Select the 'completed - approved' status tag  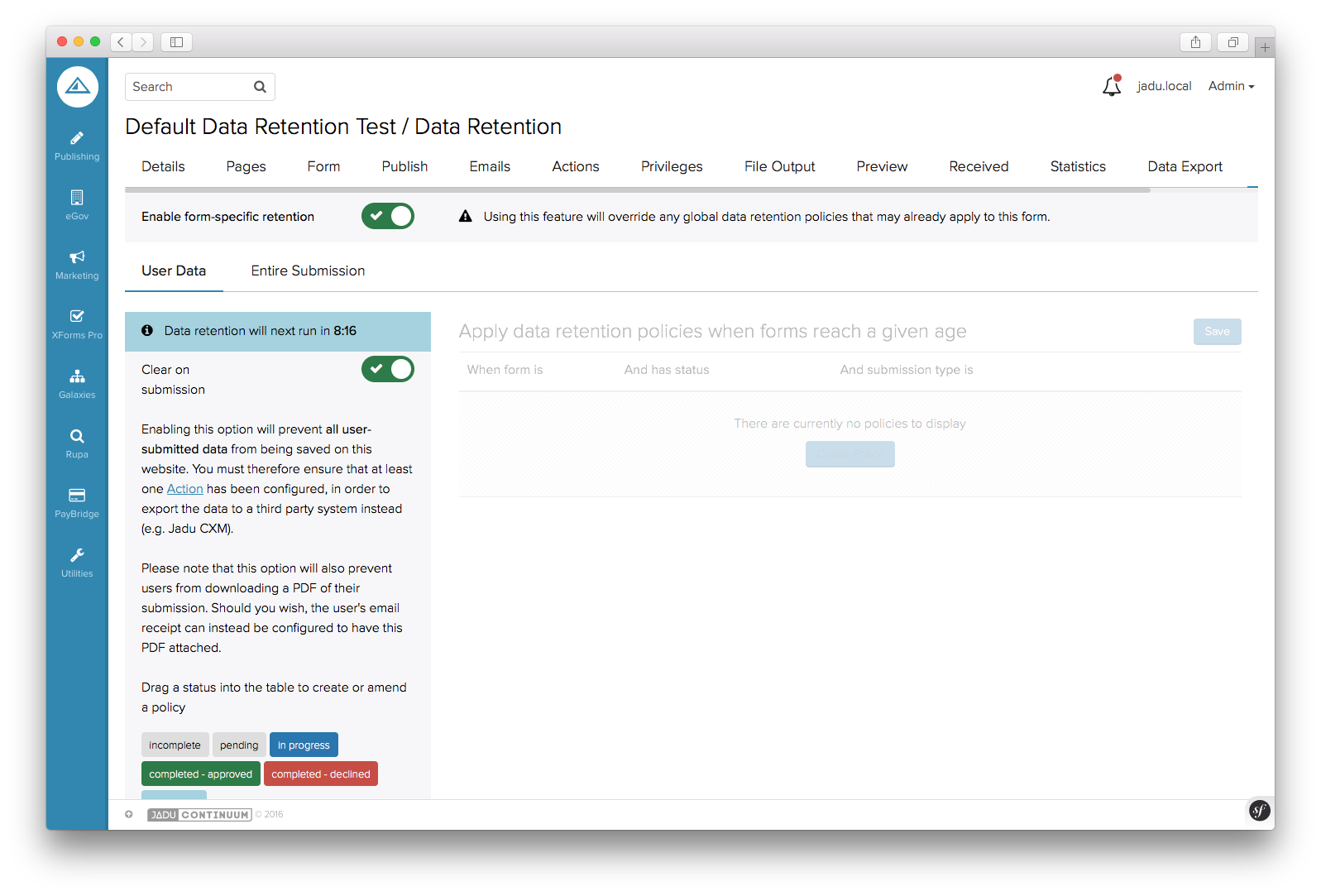(x=200, y=774)
